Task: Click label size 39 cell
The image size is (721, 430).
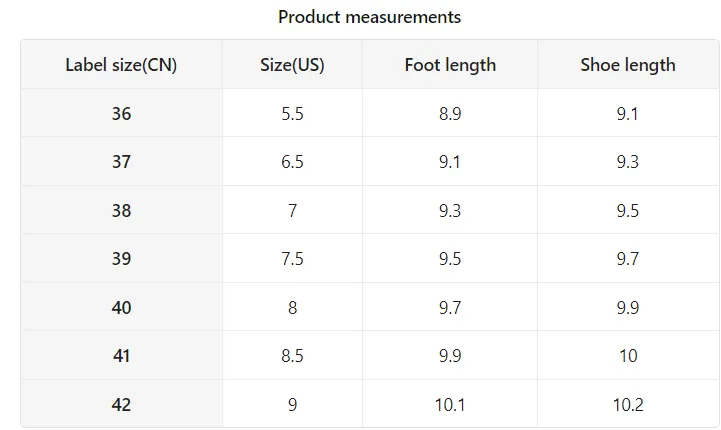Action: click(121, 258)
